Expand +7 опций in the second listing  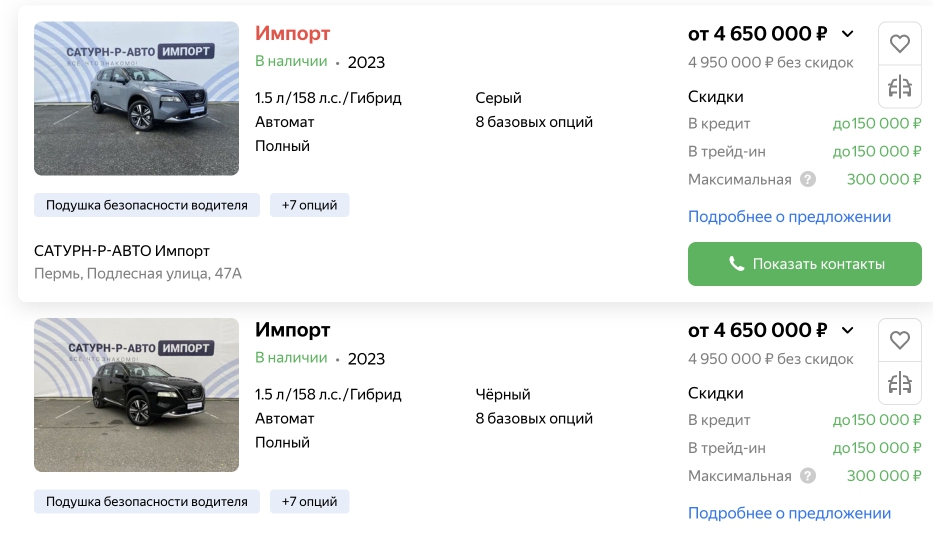(x=309, y=501)
